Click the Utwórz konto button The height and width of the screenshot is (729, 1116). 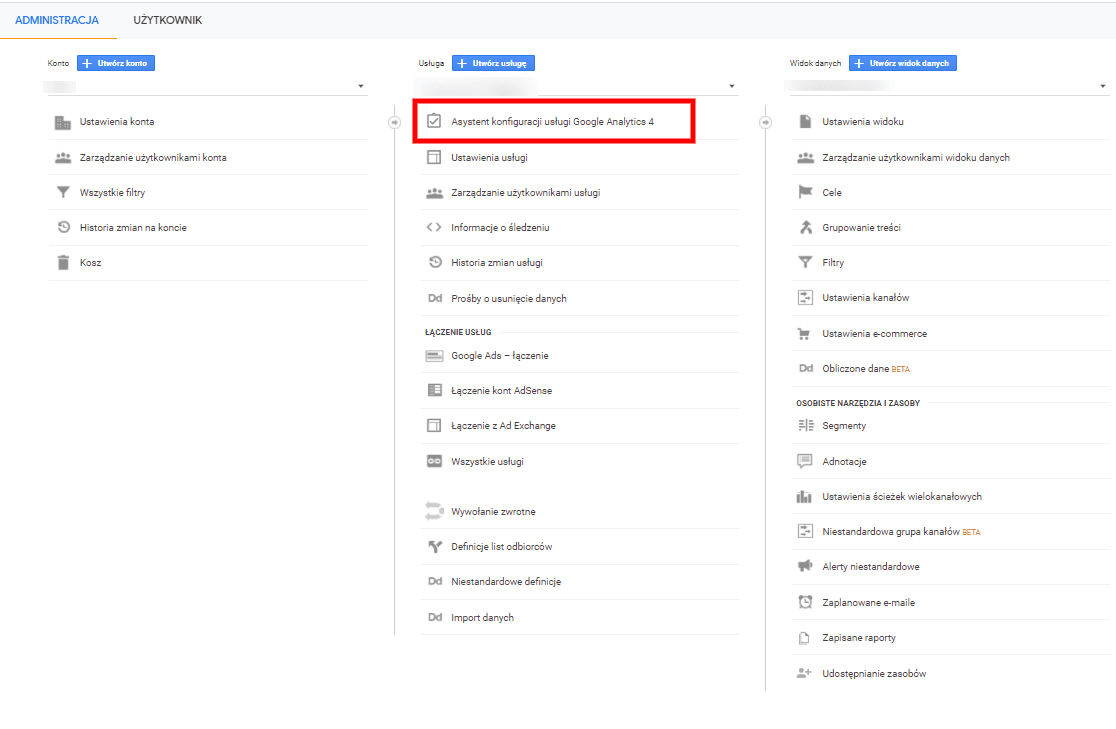pyautogui.click(x=116, y=63)
